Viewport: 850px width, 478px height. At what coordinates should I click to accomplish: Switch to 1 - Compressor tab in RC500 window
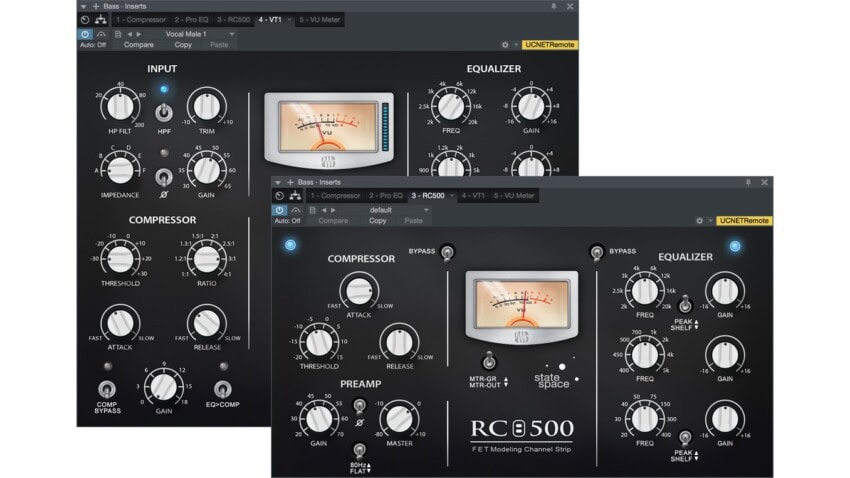click(335, 196)
